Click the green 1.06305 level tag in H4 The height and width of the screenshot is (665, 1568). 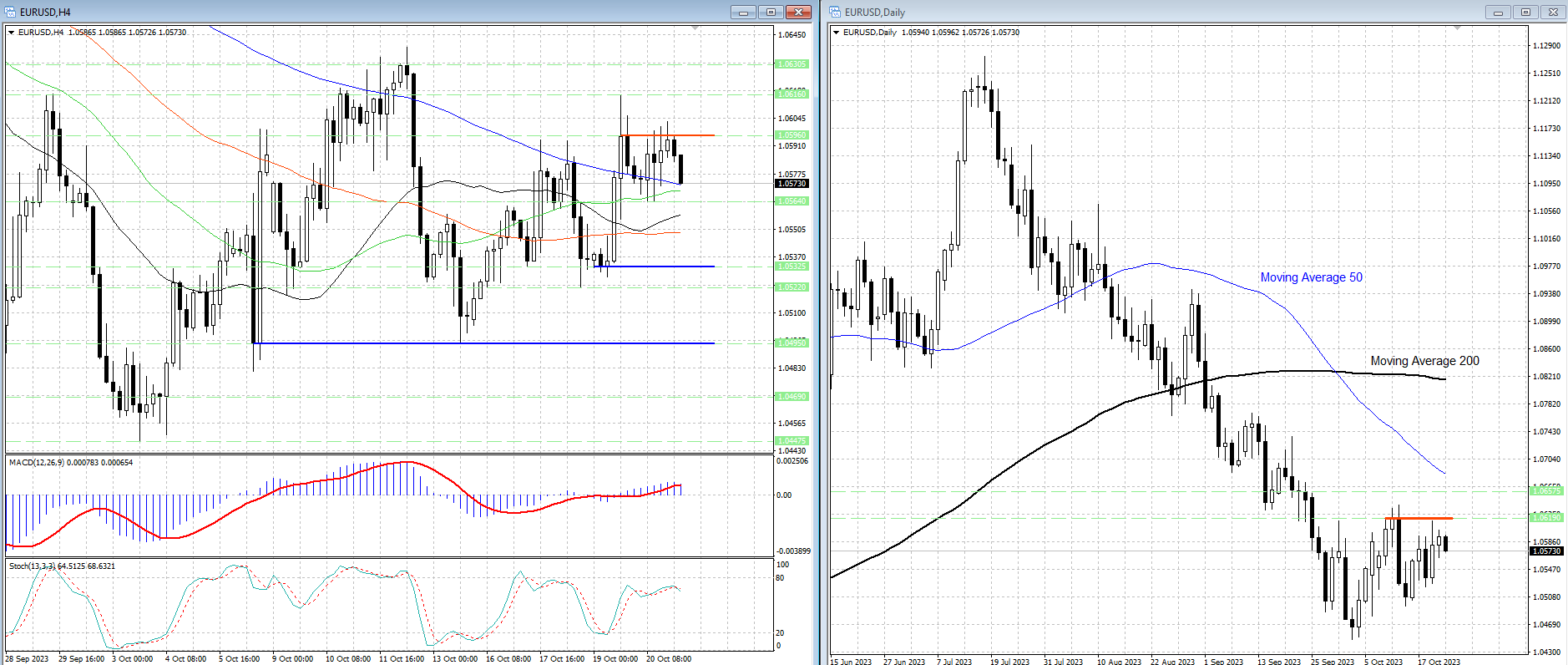point(792,64)
